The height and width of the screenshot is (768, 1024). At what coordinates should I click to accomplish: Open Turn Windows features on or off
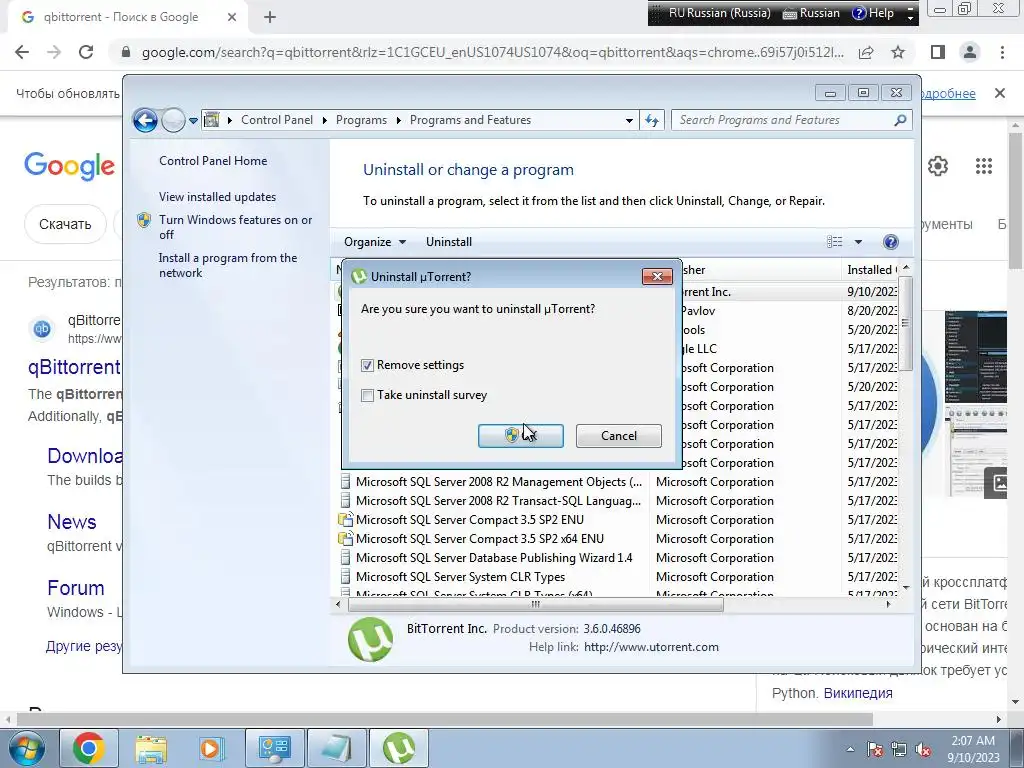(x=236, y=227)
